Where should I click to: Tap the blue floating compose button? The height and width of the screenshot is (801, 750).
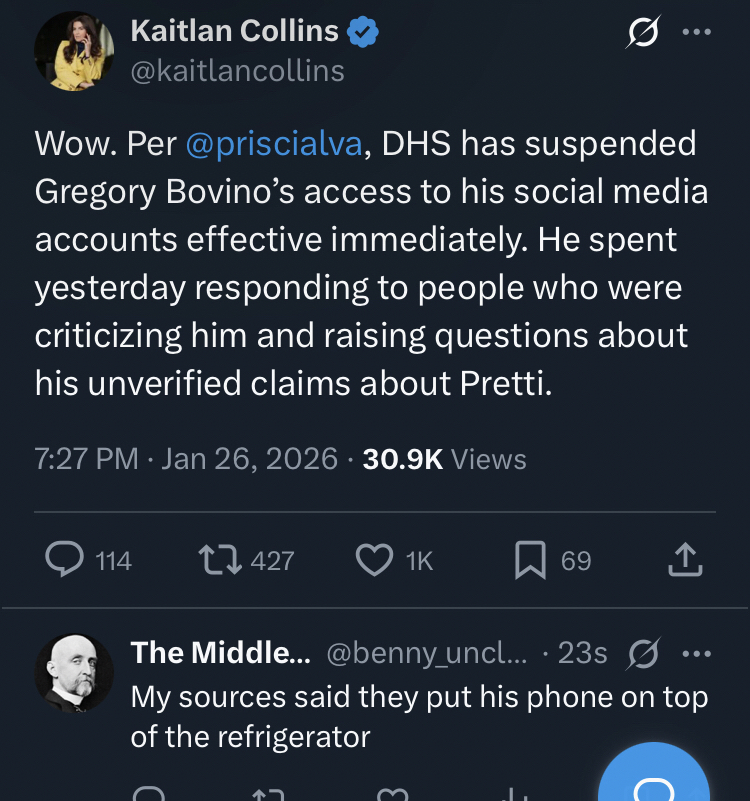click(x=654, y=780)
